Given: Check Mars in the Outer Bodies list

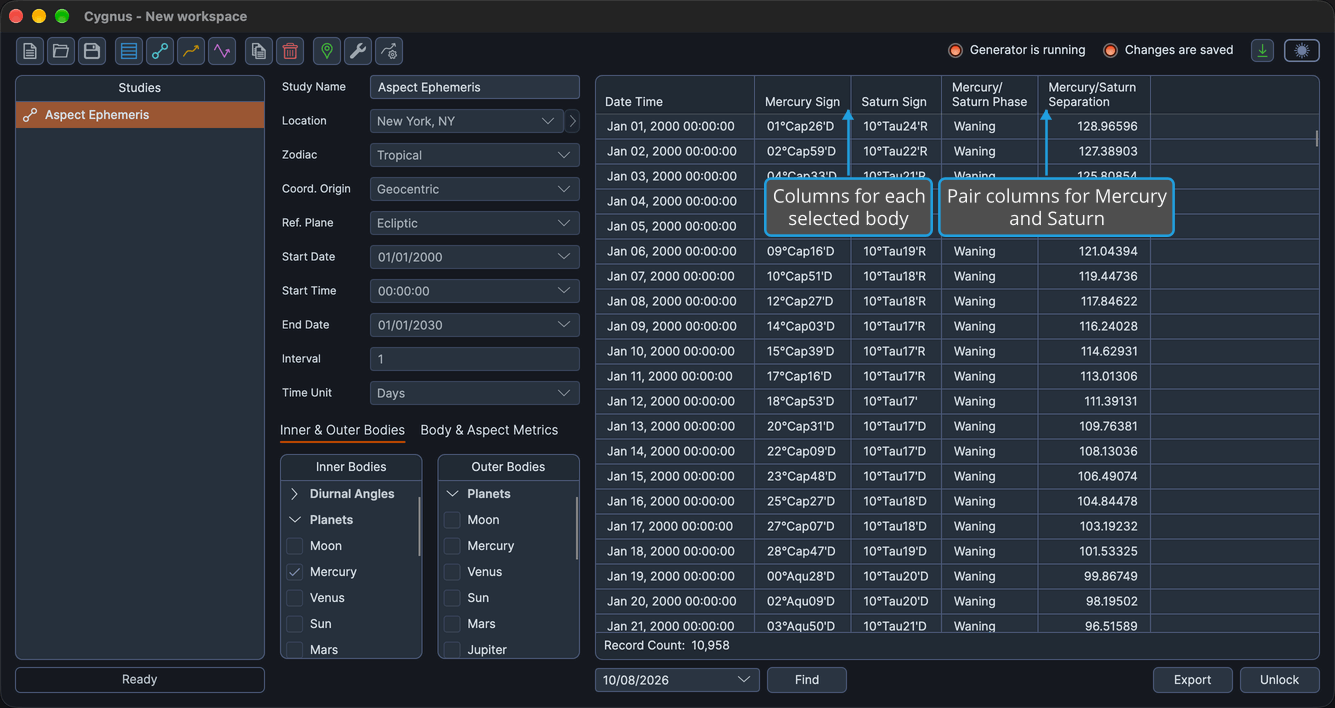Looking at the screenshot, I should click(x=452, y=624).
